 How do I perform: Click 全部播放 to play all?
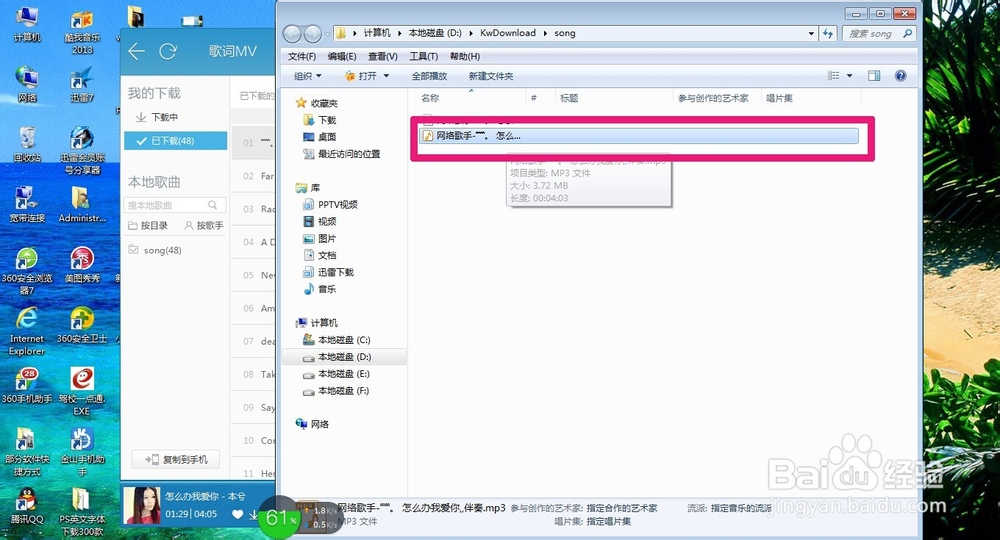point(429,76)
